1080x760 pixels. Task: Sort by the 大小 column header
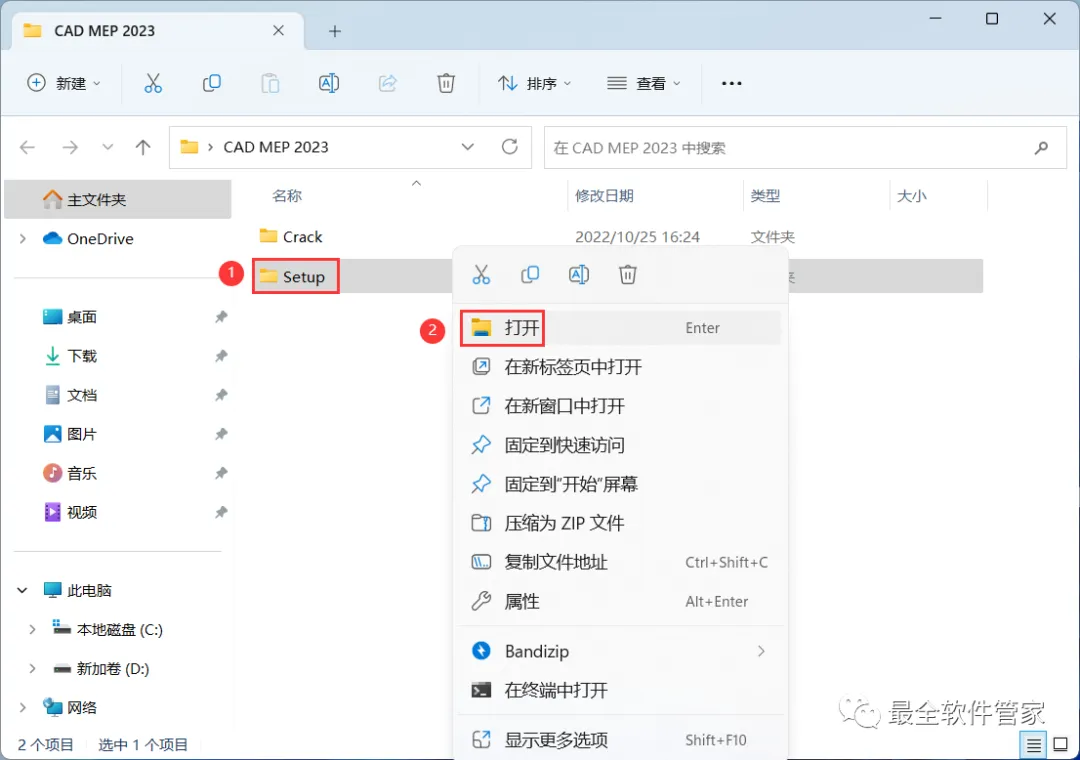coord(912,196)
